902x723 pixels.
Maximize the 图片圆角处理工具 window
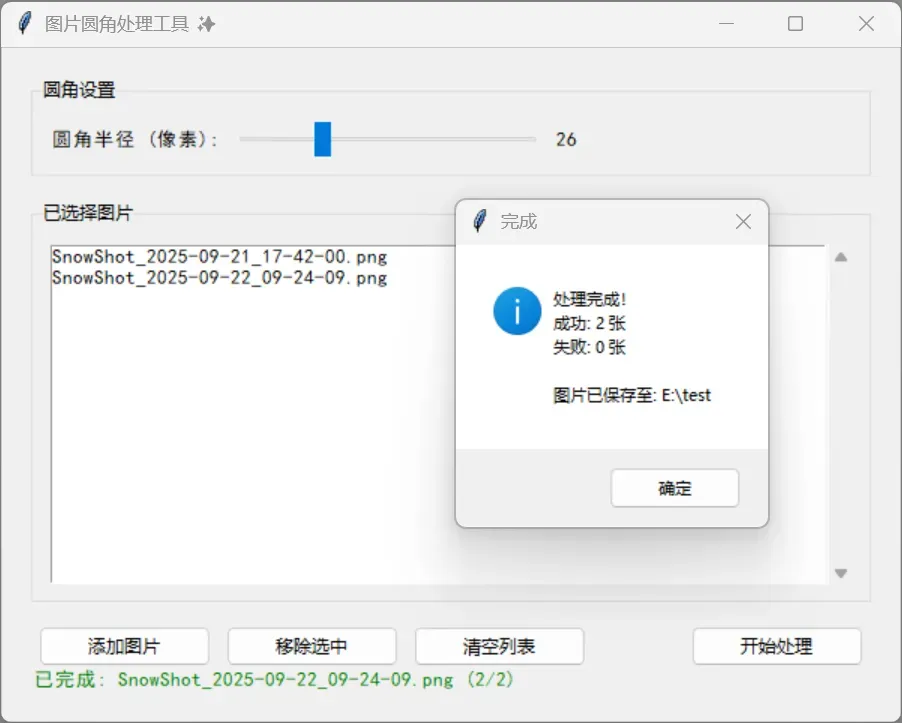tap(796, 24)
